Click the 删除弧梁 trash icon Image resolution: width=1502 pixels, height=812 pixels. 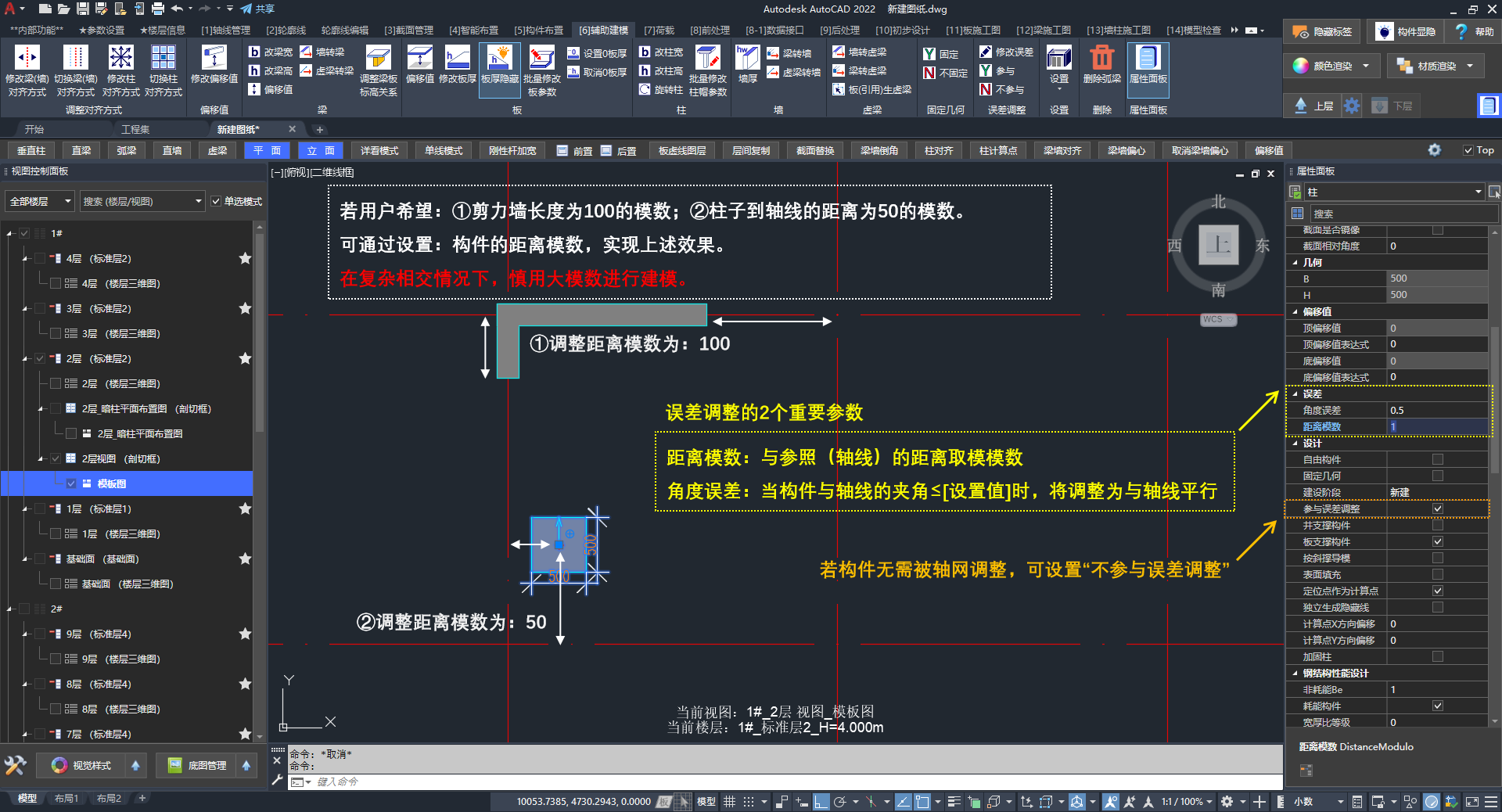pos(1101,59)
